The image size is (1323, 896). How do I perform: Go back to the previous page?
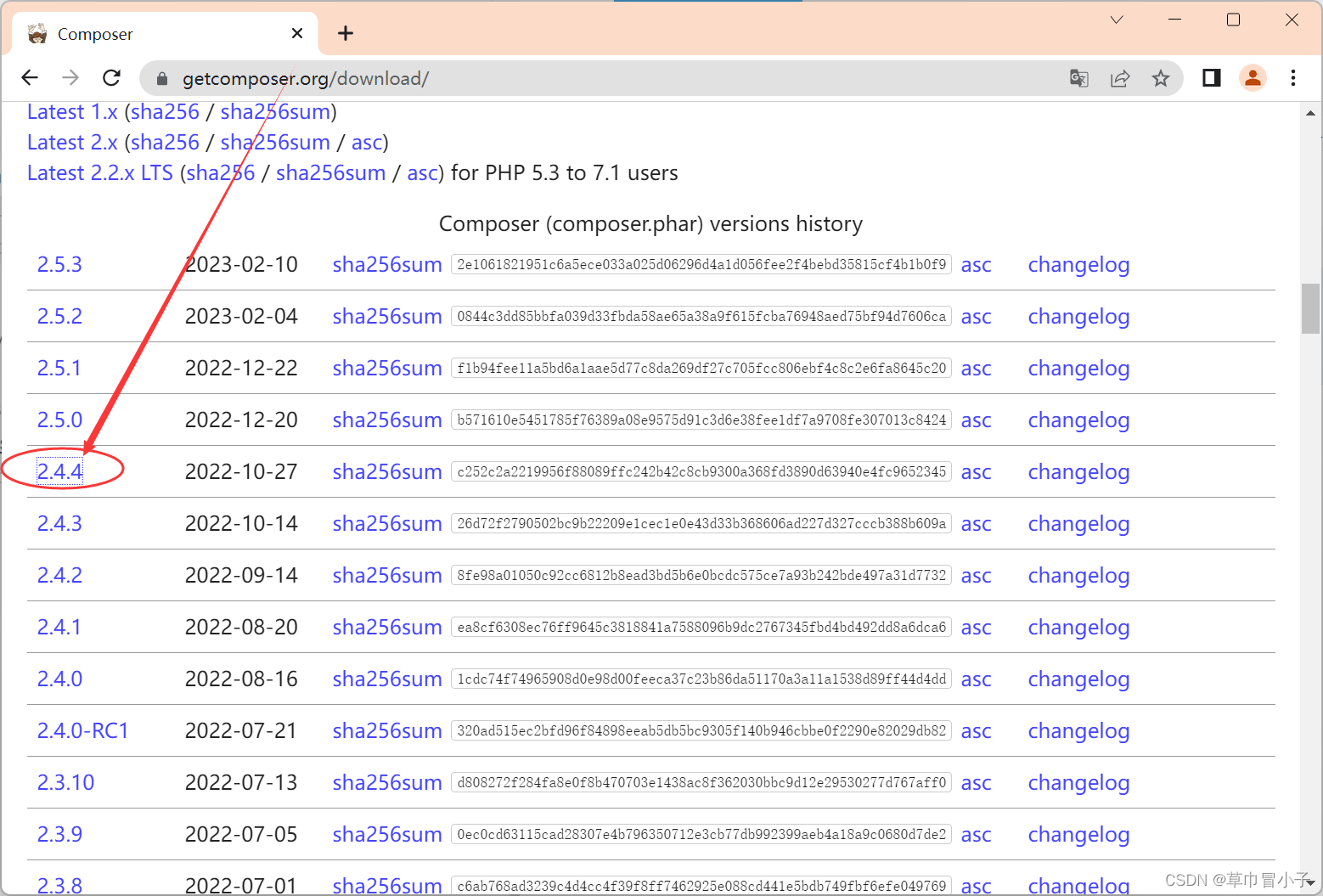tap(30, 78)
